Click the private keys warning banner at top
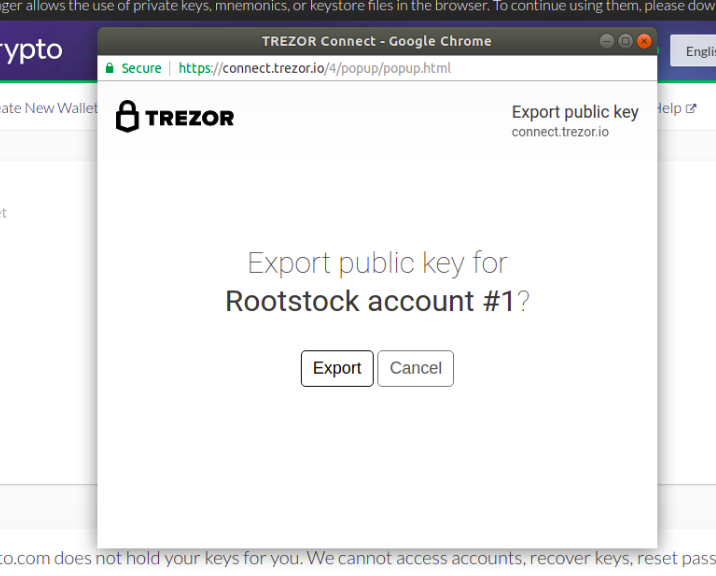This screenshot has height=576, width=716. pos(358,6)
